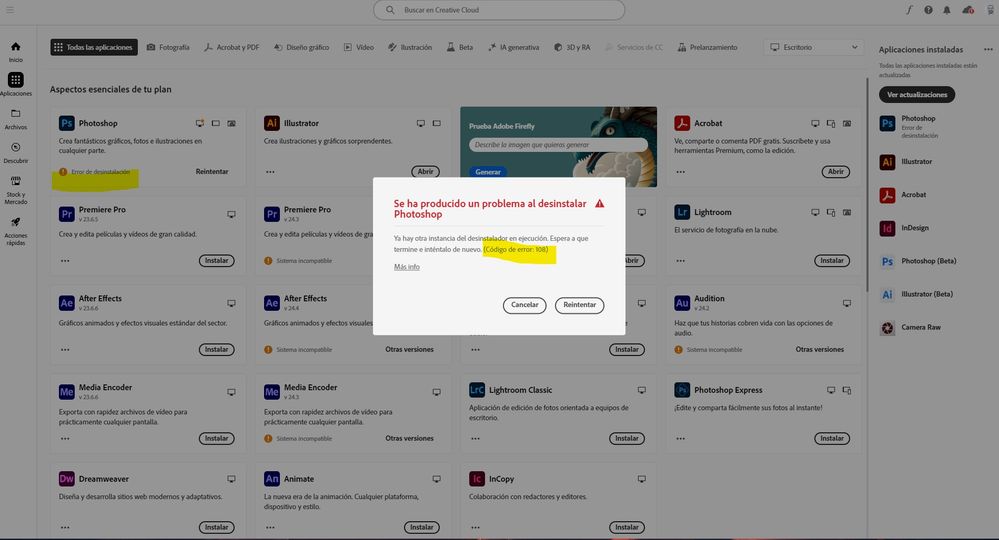Open the Escritorio platform dropdown
This screenshot has width=999, height=540.
point(814,47)
